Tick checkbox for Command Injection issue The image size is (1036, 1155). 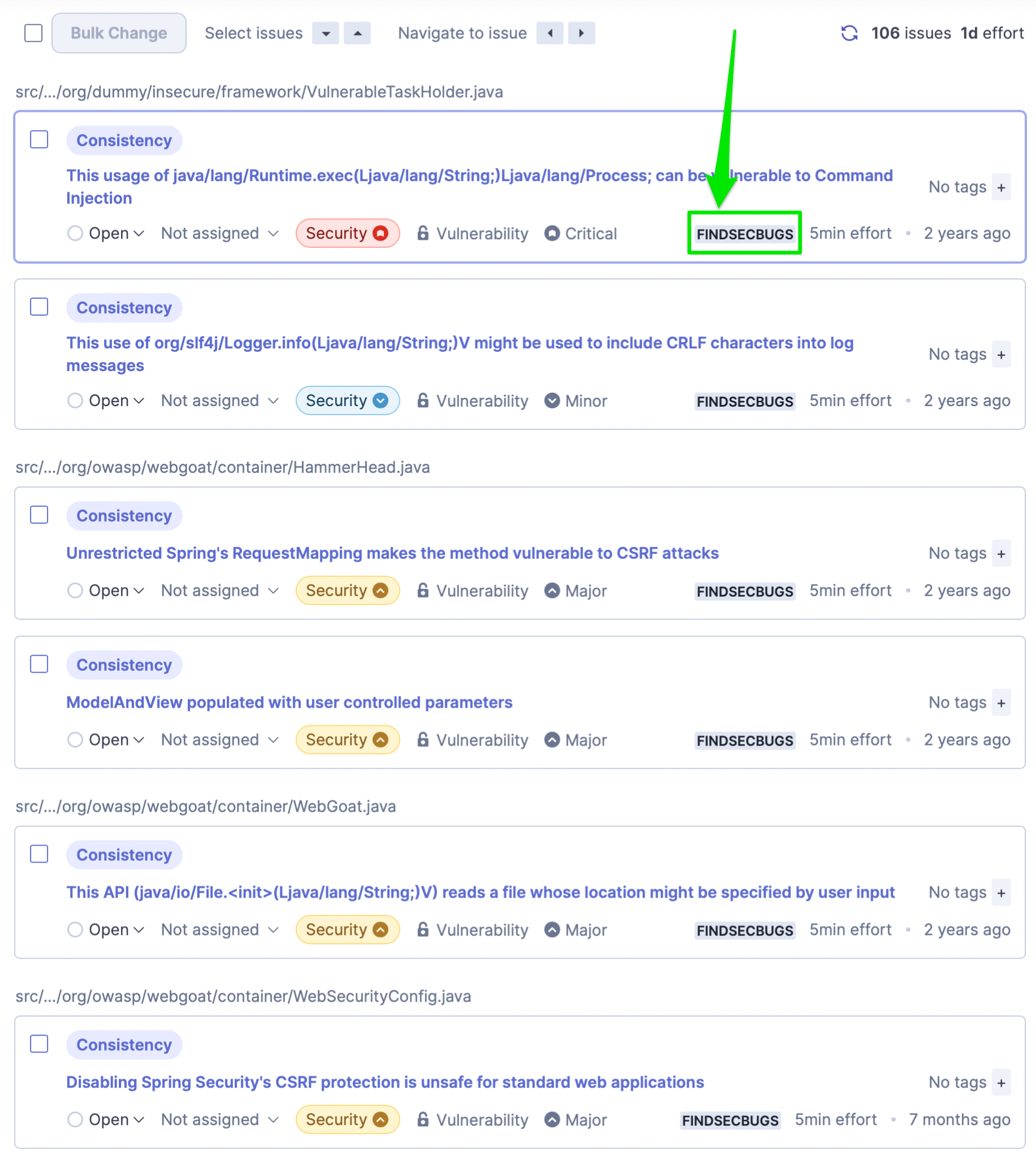click(39, 140)
